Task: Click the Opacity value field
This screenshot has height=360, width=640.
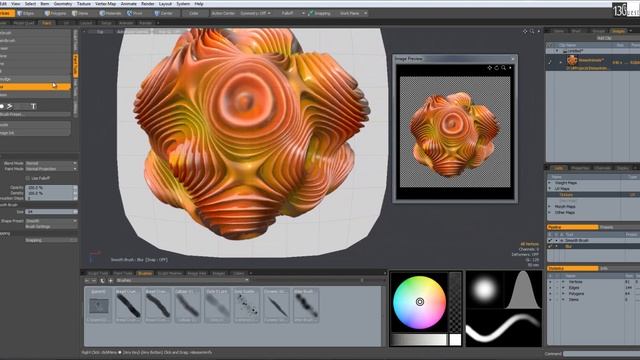Action: point(51,188)
